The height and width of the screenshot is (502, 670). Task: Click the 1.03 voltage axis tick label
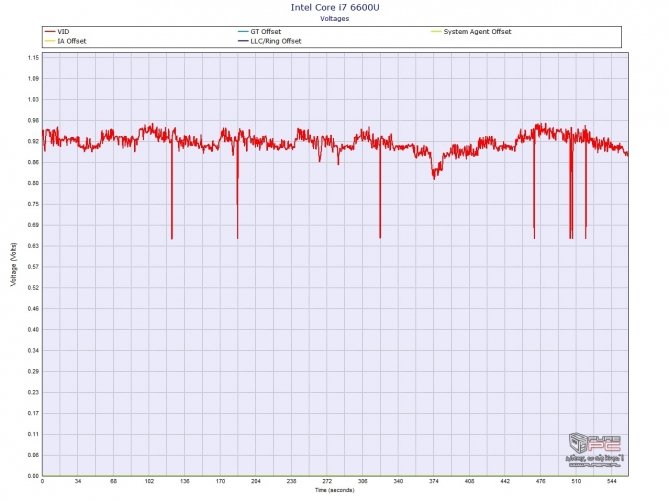(33, 100)
